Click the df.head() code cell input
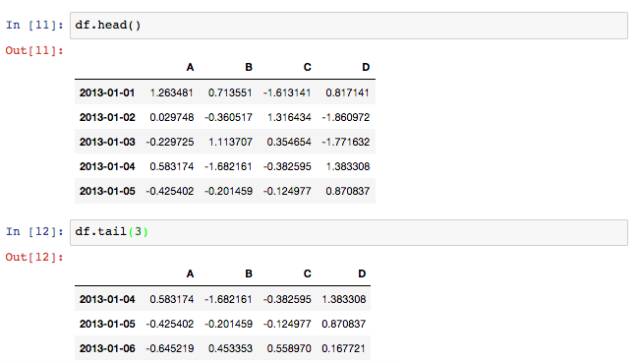 (x=349, y=25)
